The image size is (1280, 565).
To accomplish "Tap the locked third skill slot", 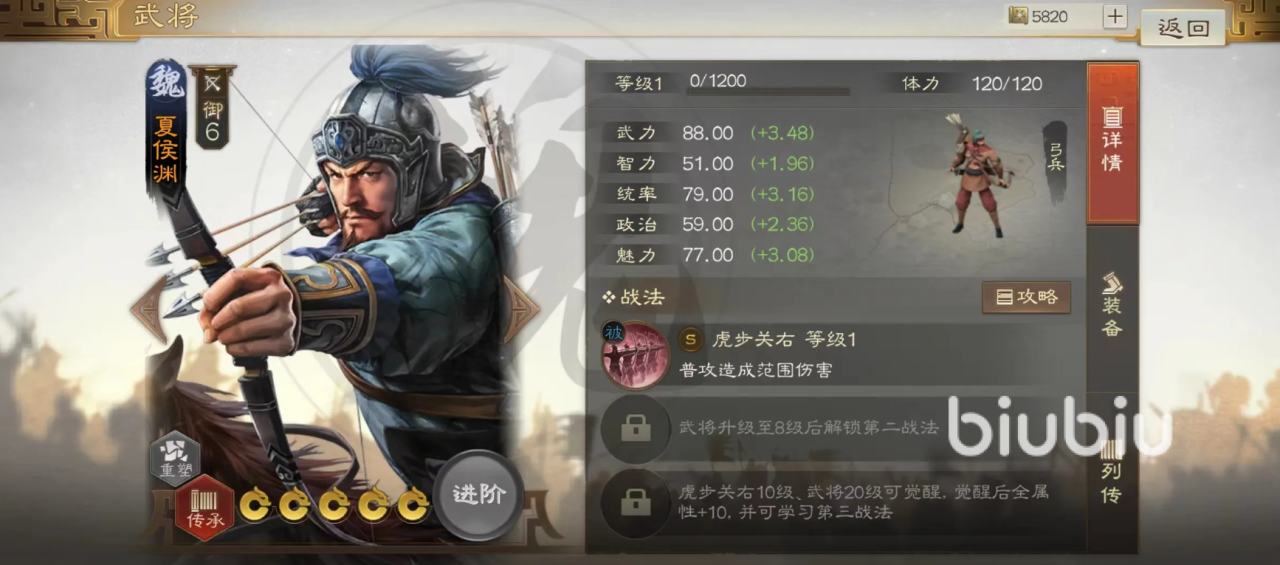I will [635, 502].
